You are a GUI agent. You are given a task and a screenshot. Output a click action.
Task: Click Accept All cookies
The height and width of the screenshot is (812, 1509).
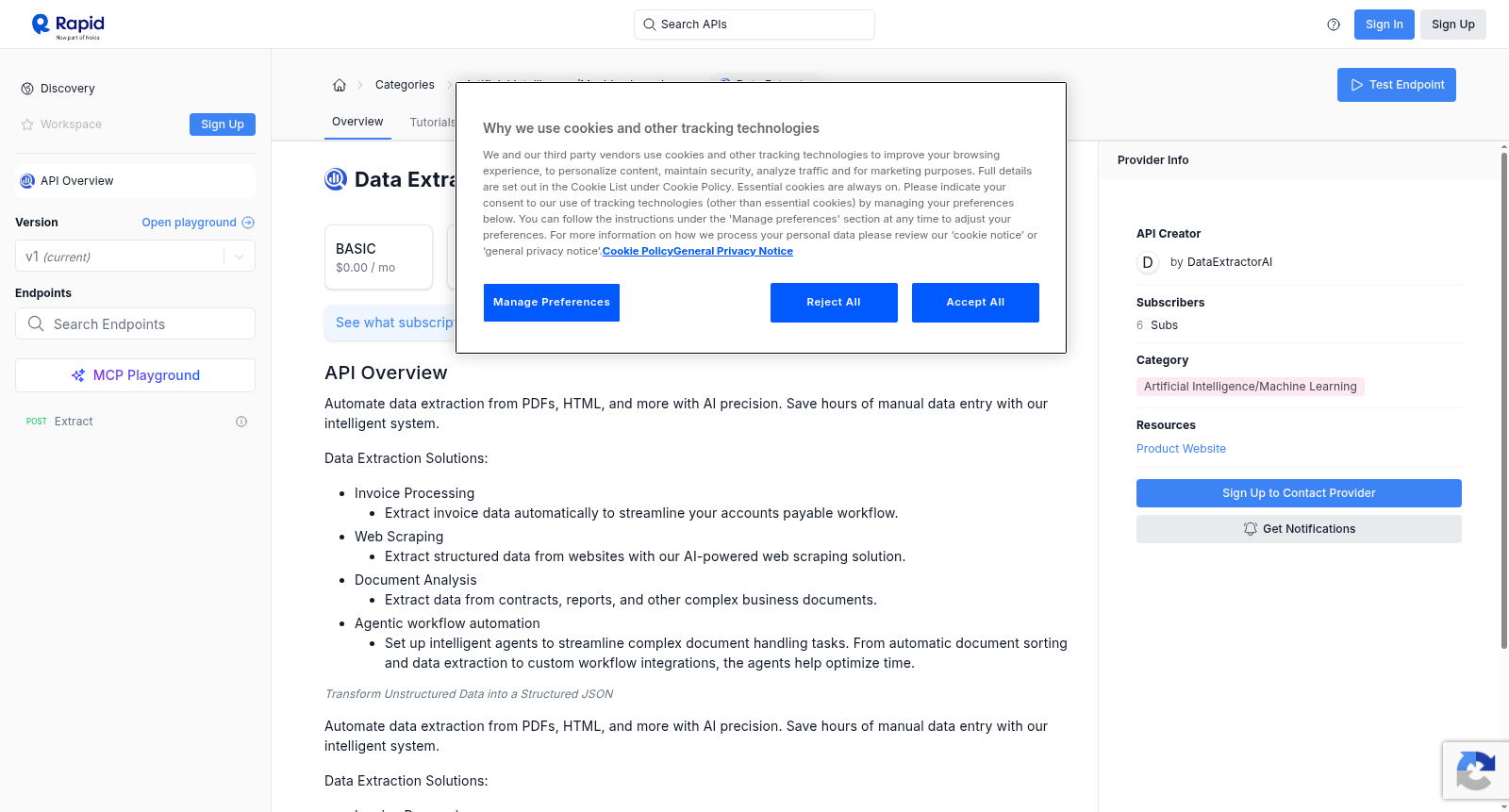coord(975,303)
